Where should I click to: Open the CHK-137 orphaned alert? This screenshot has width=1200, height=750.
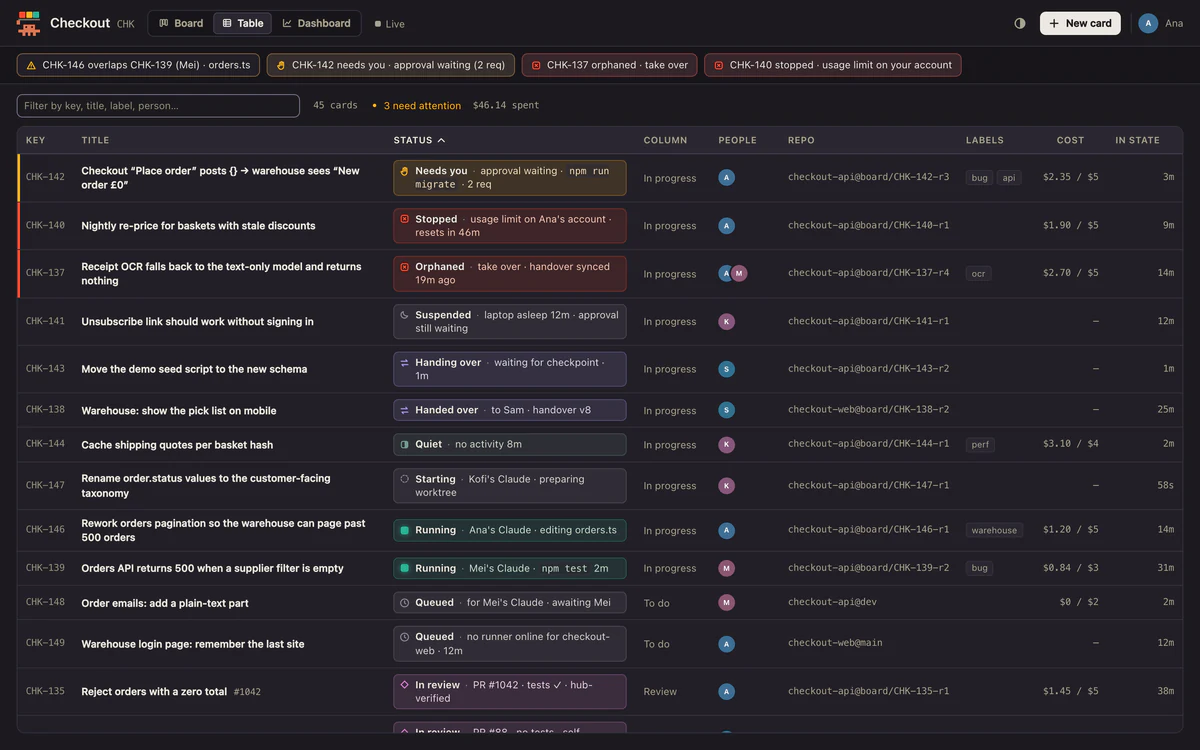pyautogui.click(x=610, y=65)
